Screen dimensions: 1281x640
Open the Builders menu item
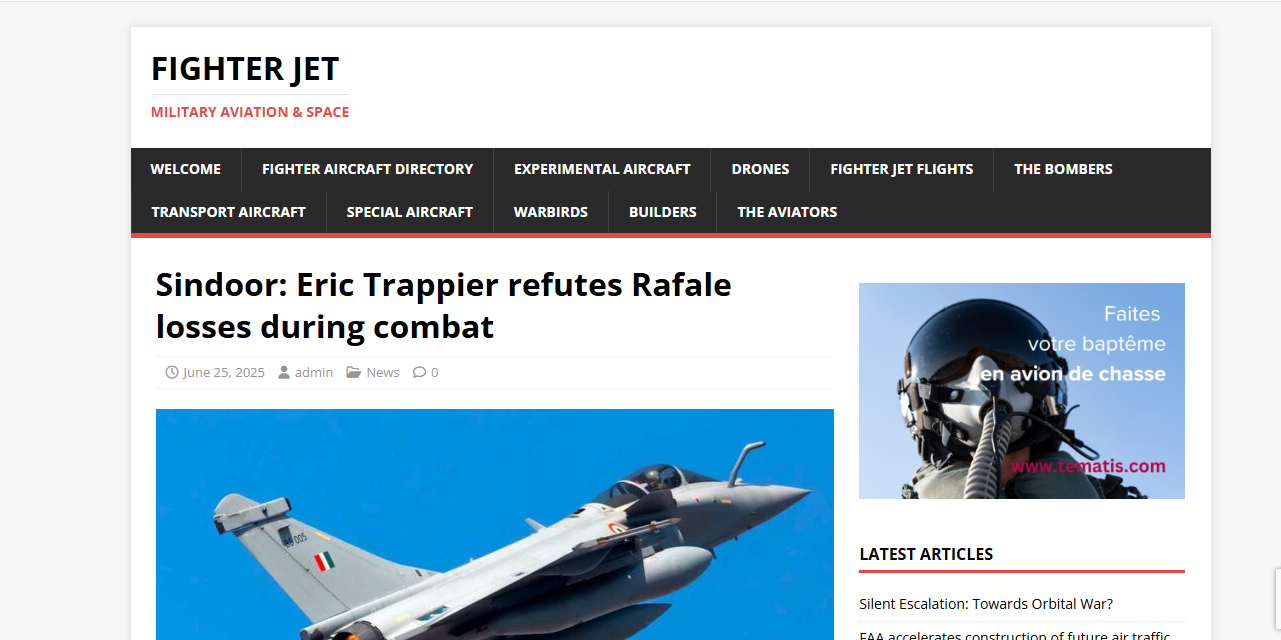coord(662,212)
